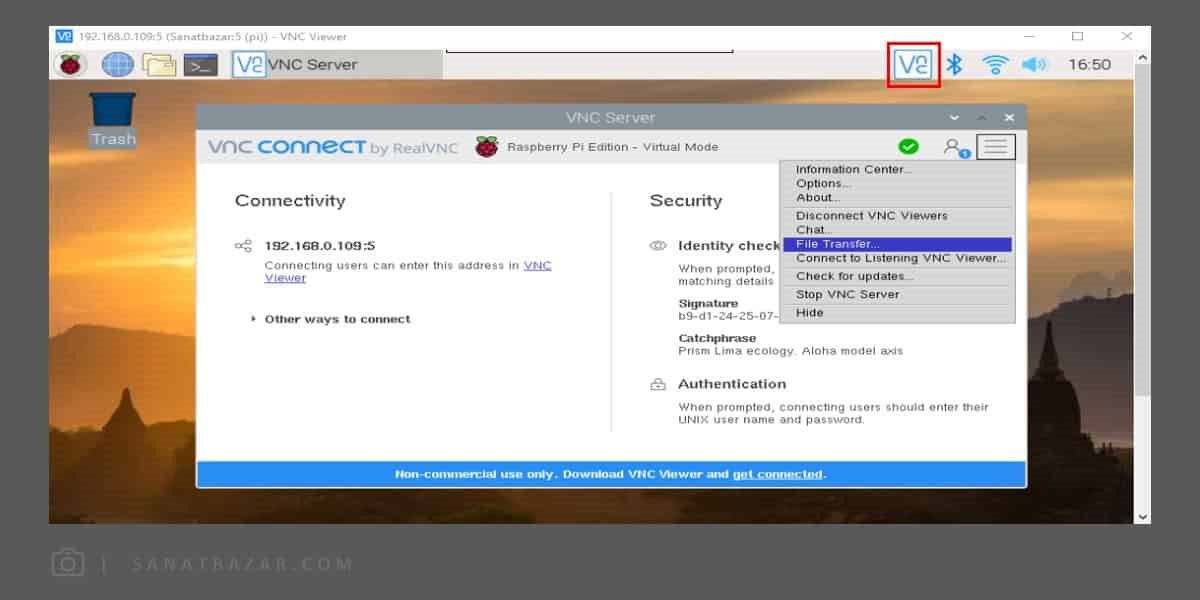Select About... from the menu
Screen dimensions: 1200x600
[897, 198]
